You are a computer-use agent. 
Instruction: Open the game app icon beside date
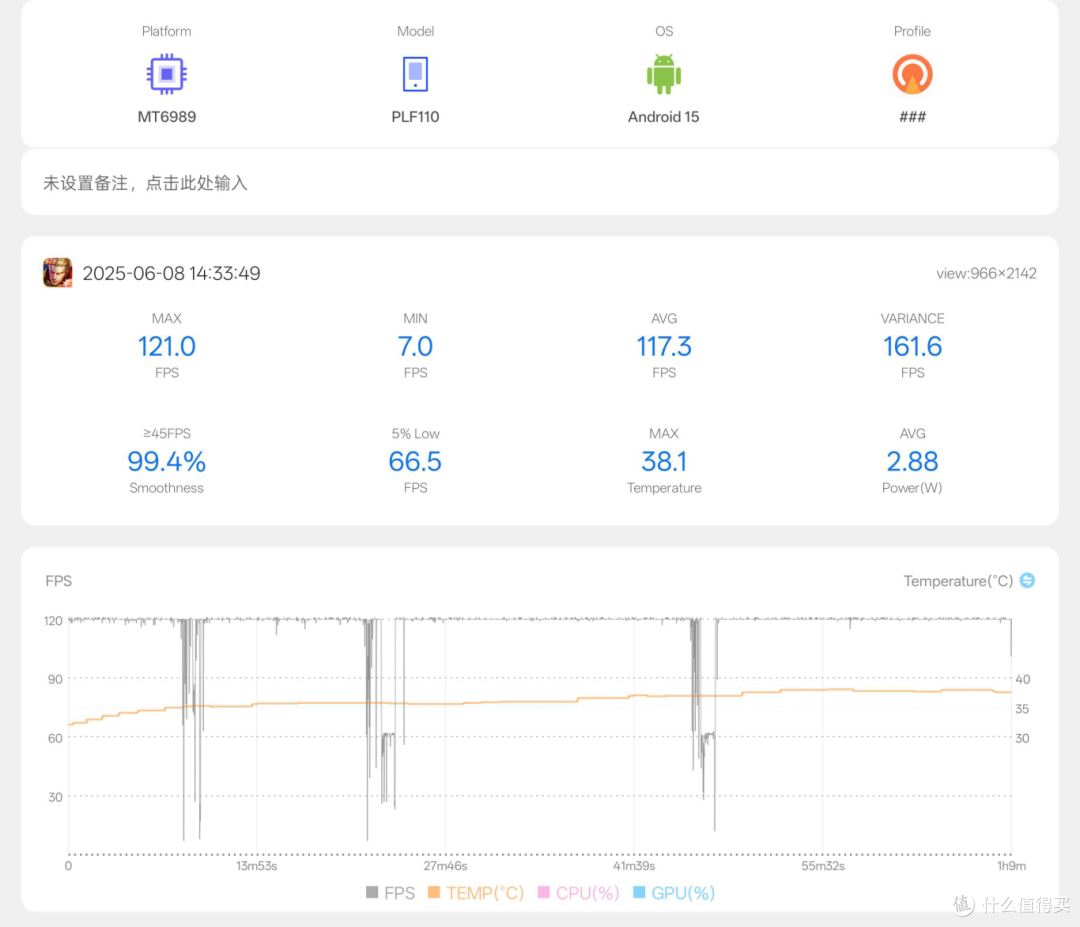pyautogui.click(x=58, y=273)
